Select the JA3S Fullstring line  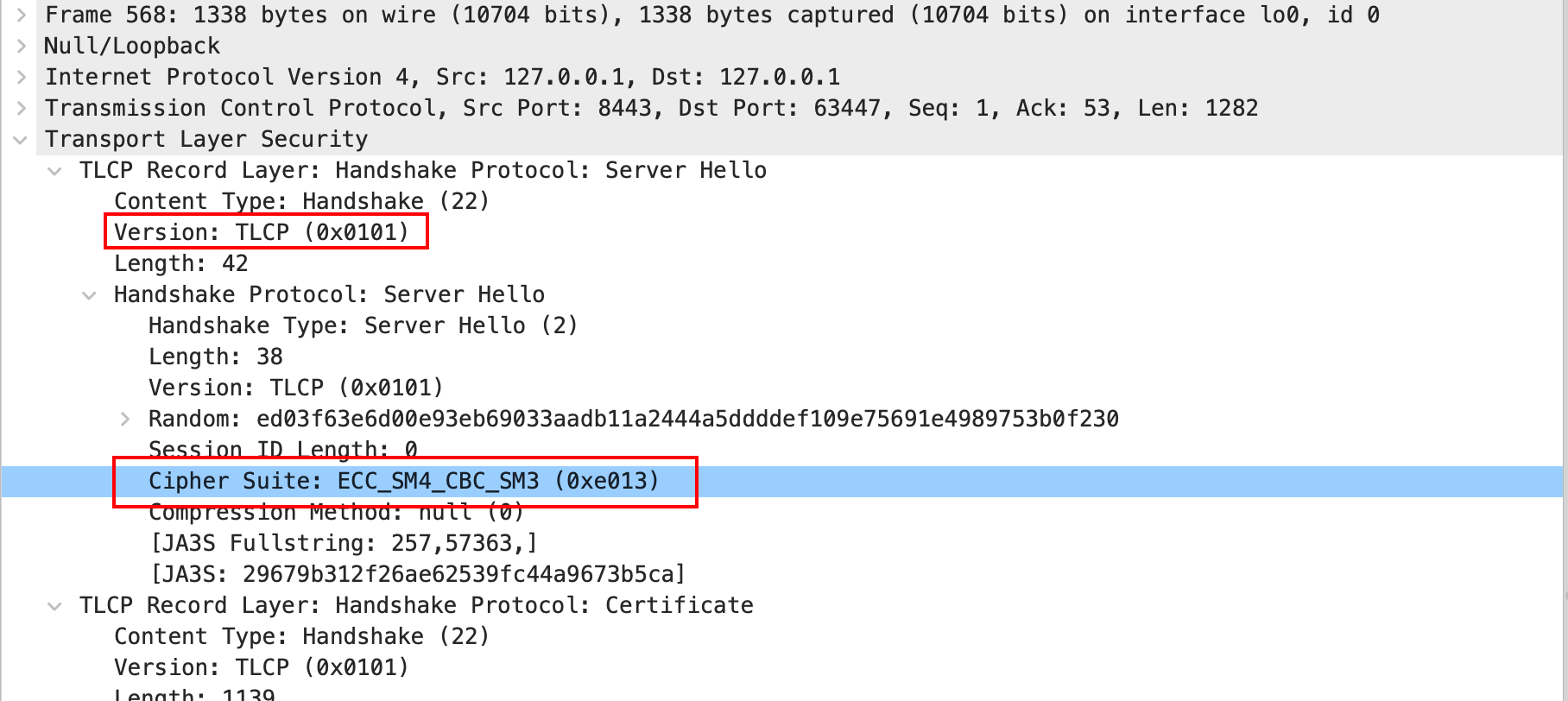(344, 544)
